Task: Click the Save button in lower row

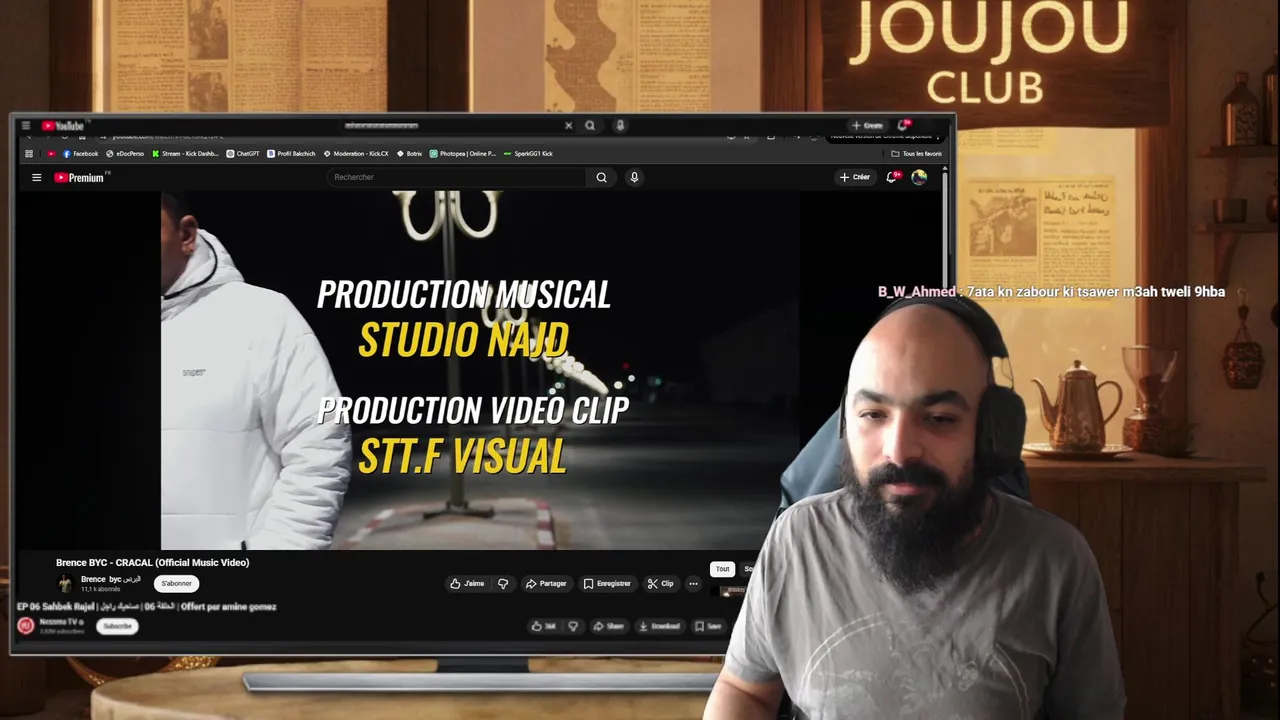Action: pyautogui.click(x=708, y=626)
